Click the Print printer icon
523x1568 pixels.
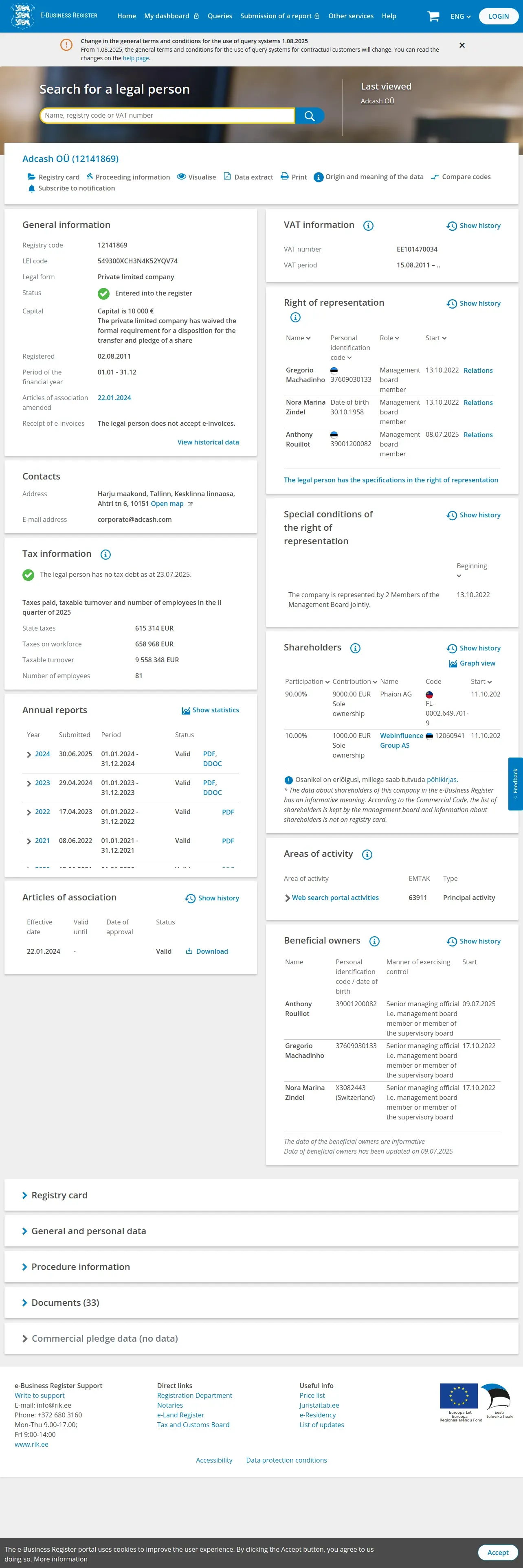(x=284, y=177)
